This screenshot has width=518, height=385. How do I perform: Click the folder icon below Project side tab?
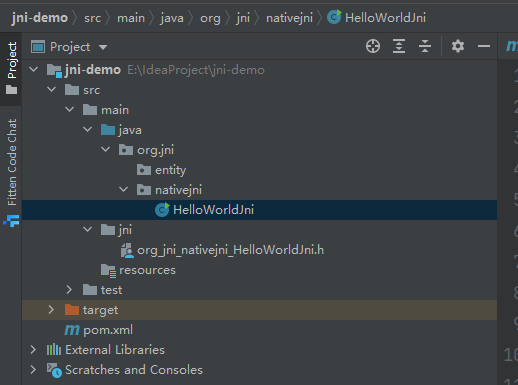pyautogui.click(x=11, y=90)
